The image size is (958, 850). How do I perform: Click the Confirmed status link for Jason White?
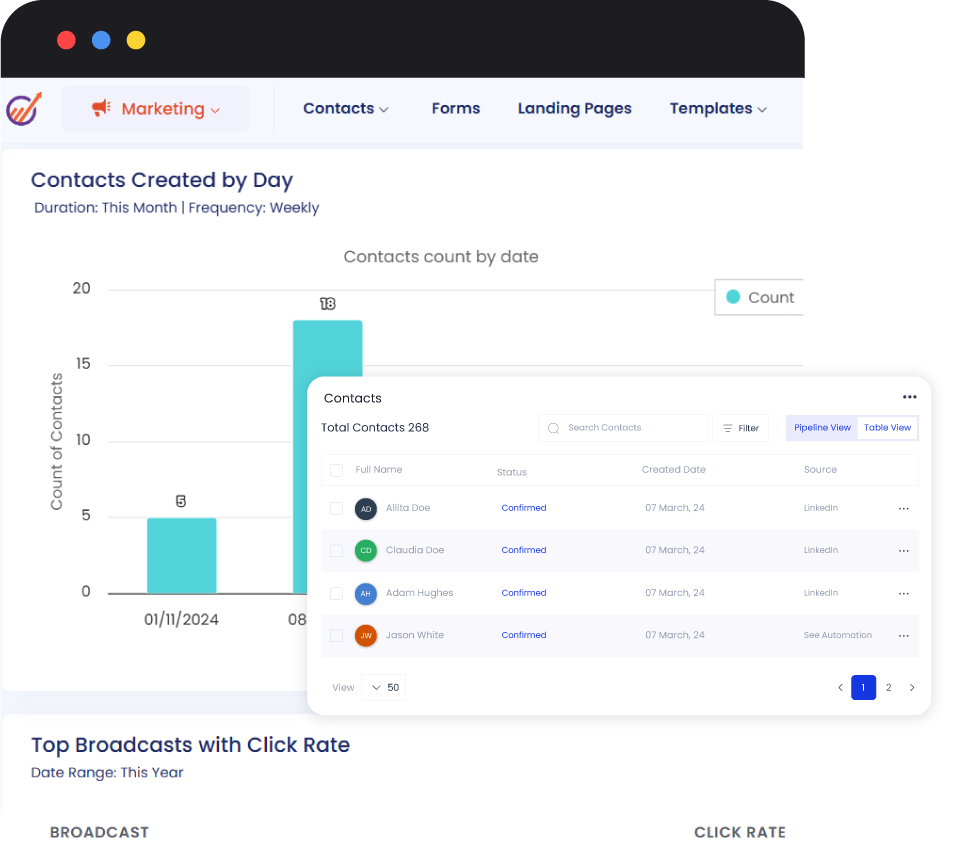click(524, 636)
